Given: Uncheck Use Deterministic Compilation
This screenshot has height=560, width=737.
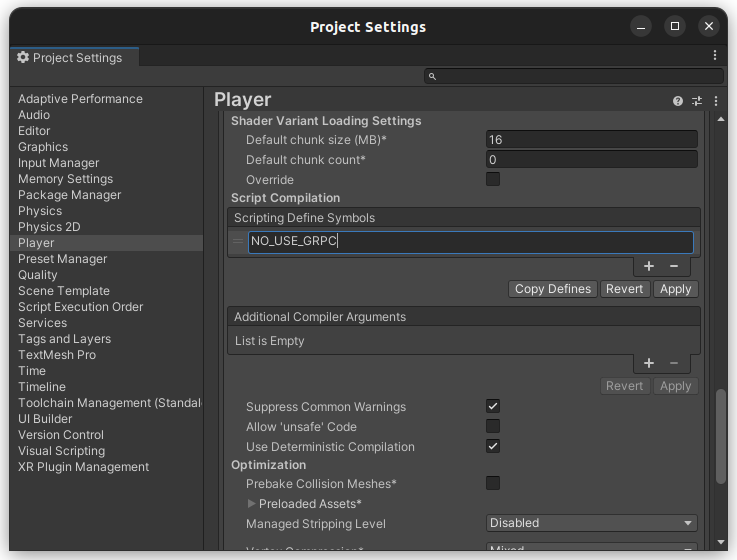Looking at the screenshot, I should tap(493, 446).
